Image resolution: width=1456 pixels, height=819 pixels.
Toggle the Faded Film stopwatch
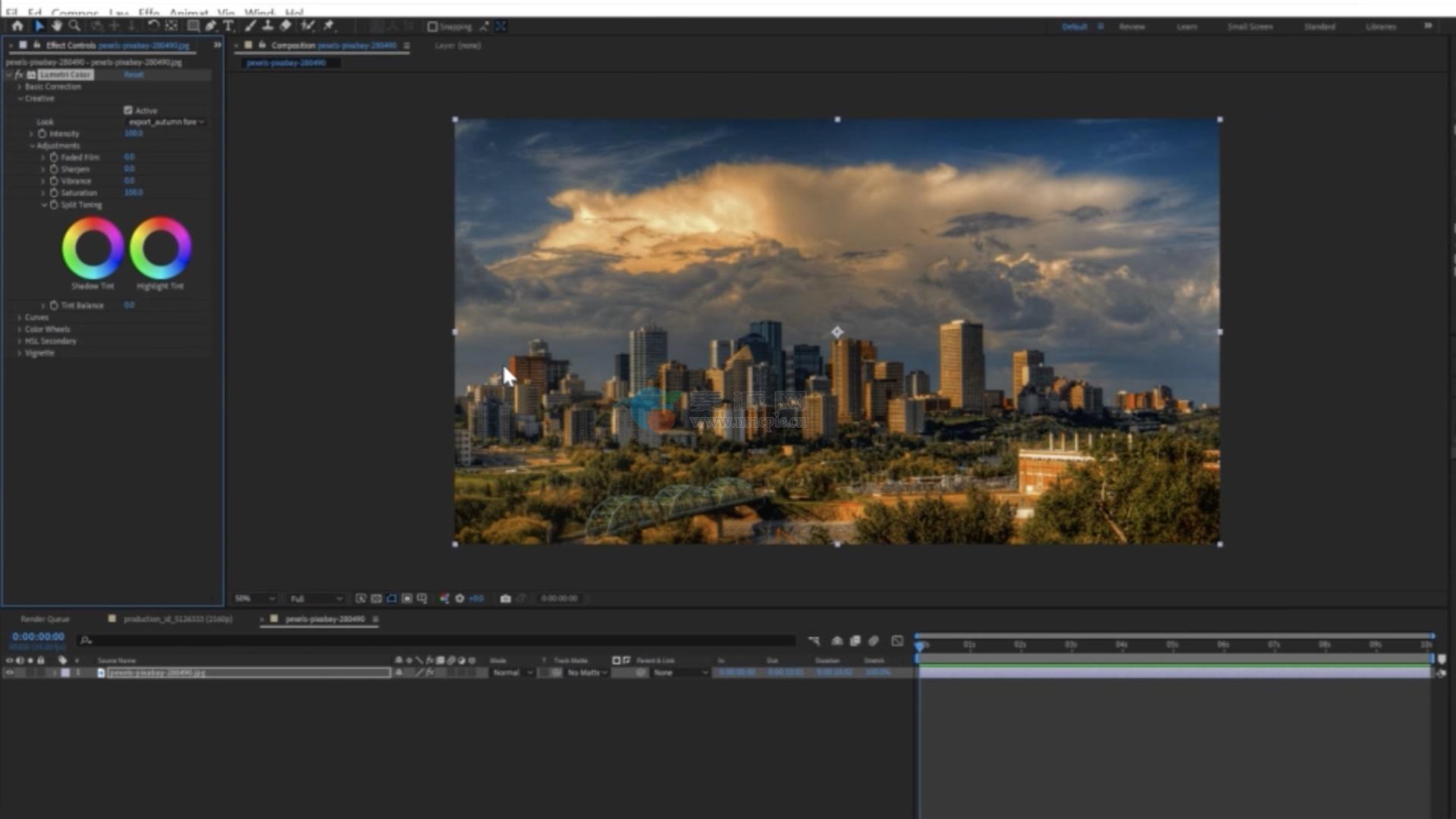(x=54, y=157)
